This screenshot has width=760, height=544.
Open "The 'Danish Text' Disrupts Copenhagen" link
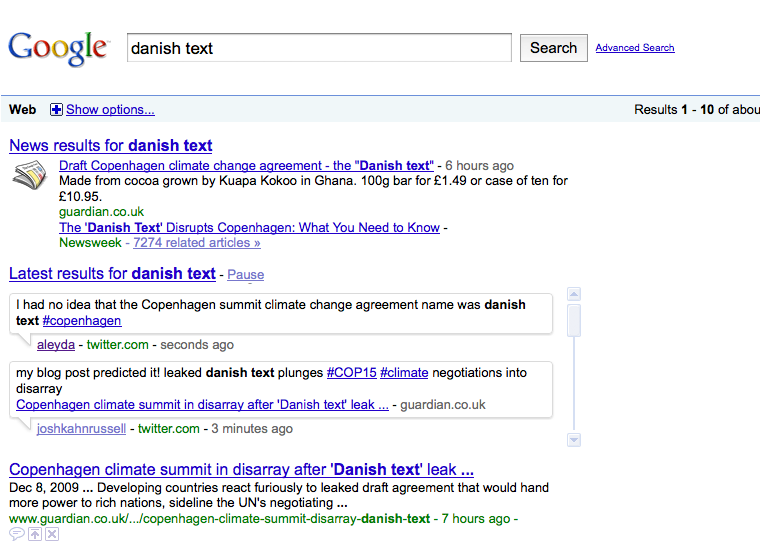pos(249,227)
